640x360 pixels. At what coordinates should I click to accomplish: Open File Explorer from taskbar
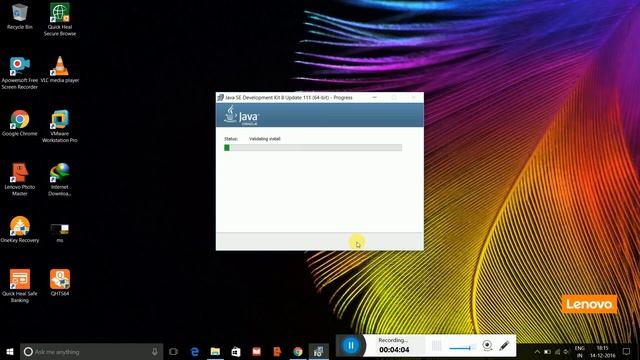click(x=215, y=351)
